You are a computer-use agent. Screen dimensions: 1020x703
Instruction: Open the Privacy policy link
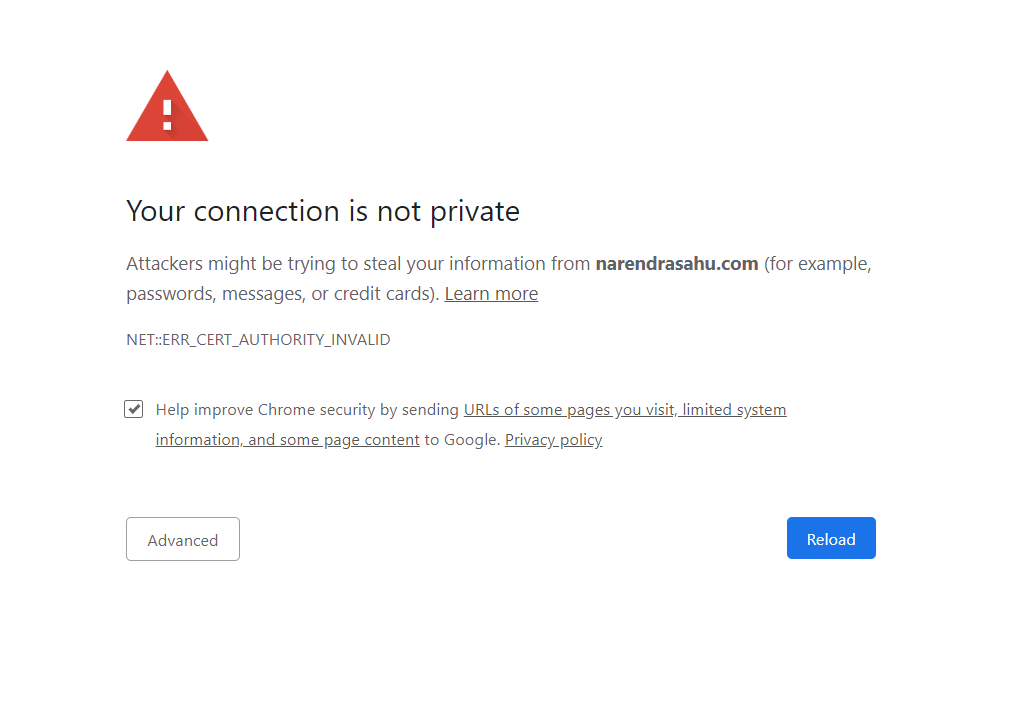pyautogui.click(x=553, y=440)
